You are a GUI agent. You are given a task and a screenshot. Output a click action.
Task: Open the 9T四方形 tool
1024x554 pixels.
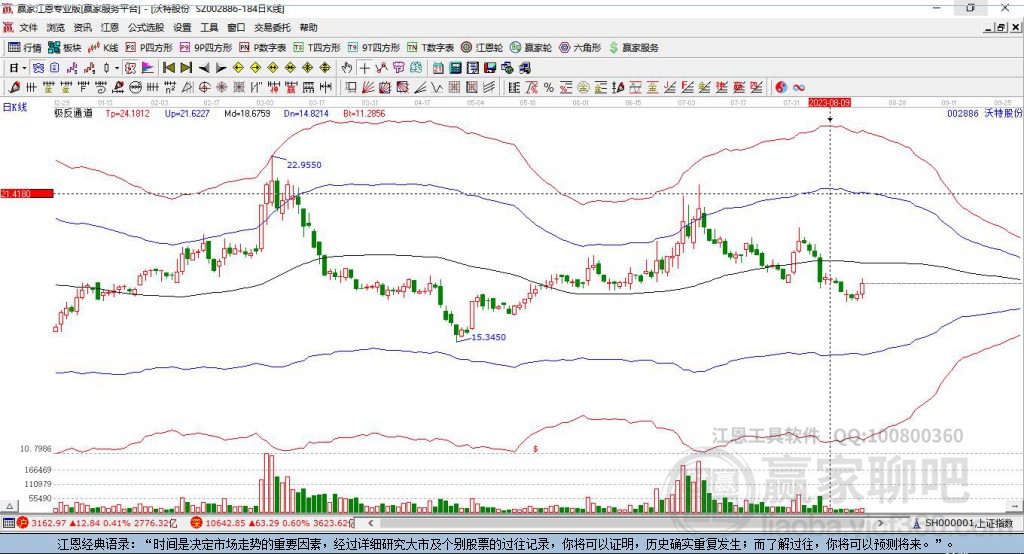click(x=374, y=48)
